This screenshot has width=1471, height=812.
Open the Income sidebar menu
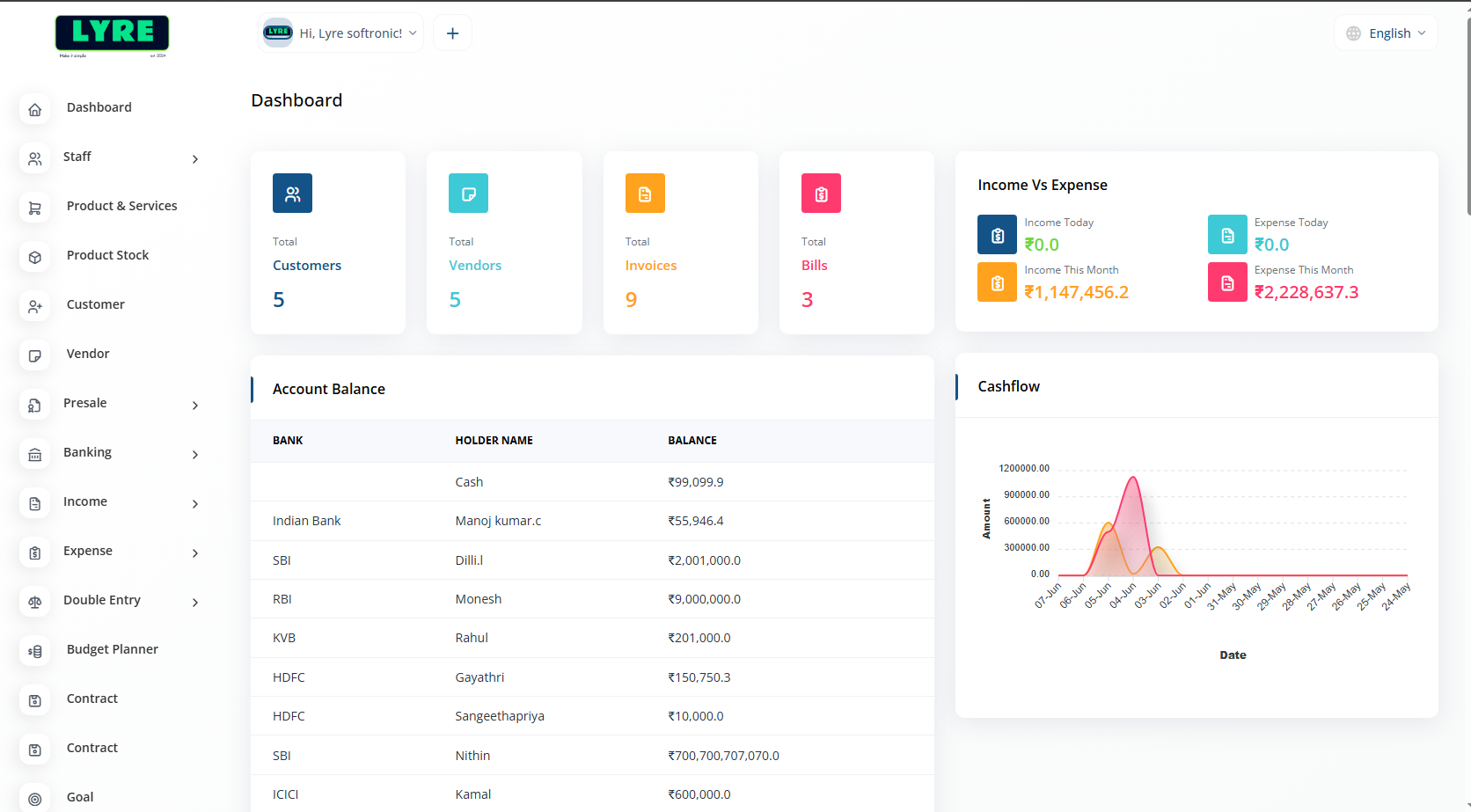(85, 501)
